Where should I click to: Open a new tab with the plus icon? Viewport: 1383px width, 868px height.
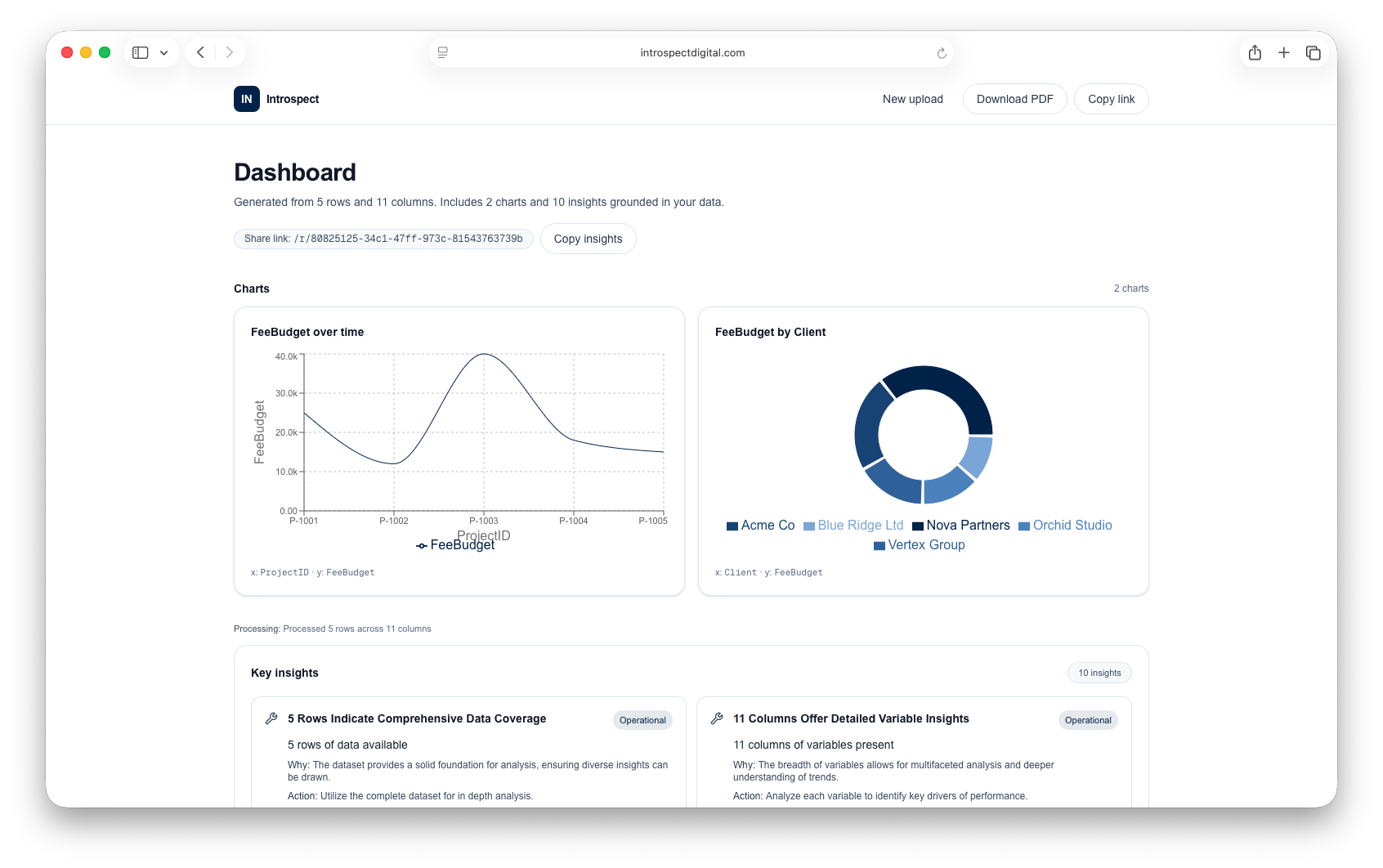tap(1284, 51)
